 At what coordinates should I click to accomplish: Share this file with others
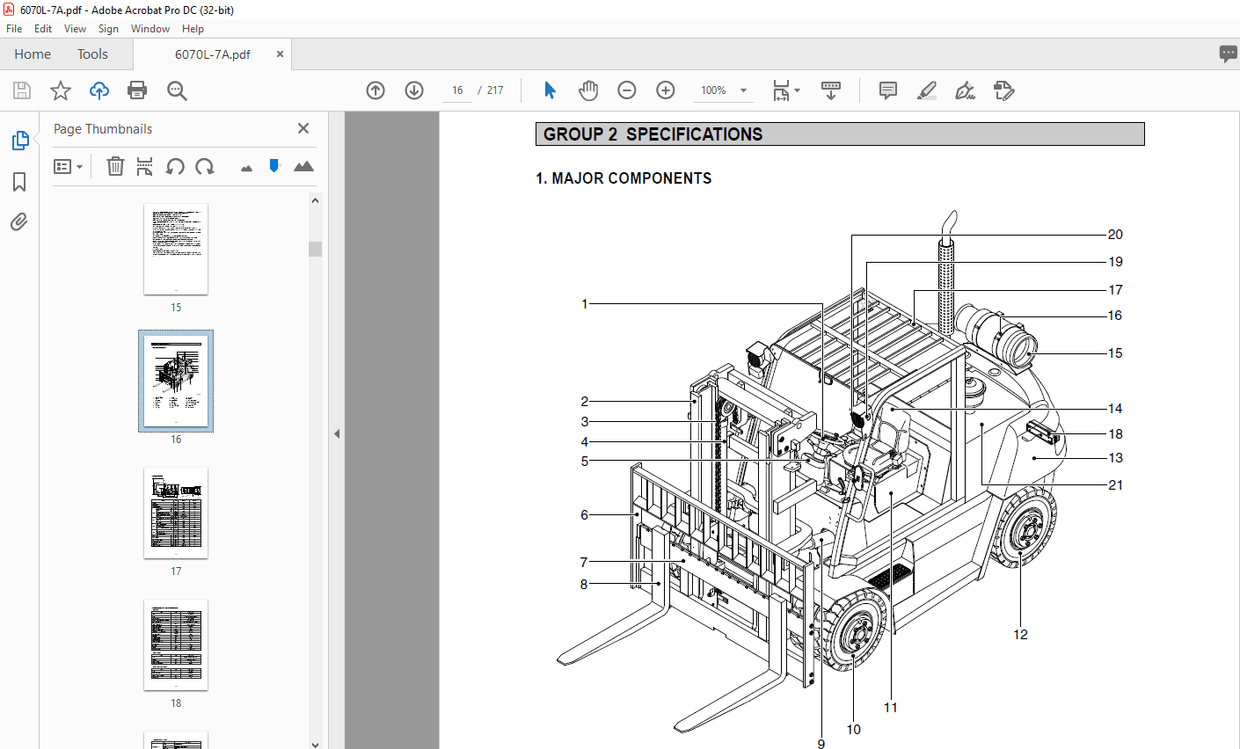(x=98, y=90)
